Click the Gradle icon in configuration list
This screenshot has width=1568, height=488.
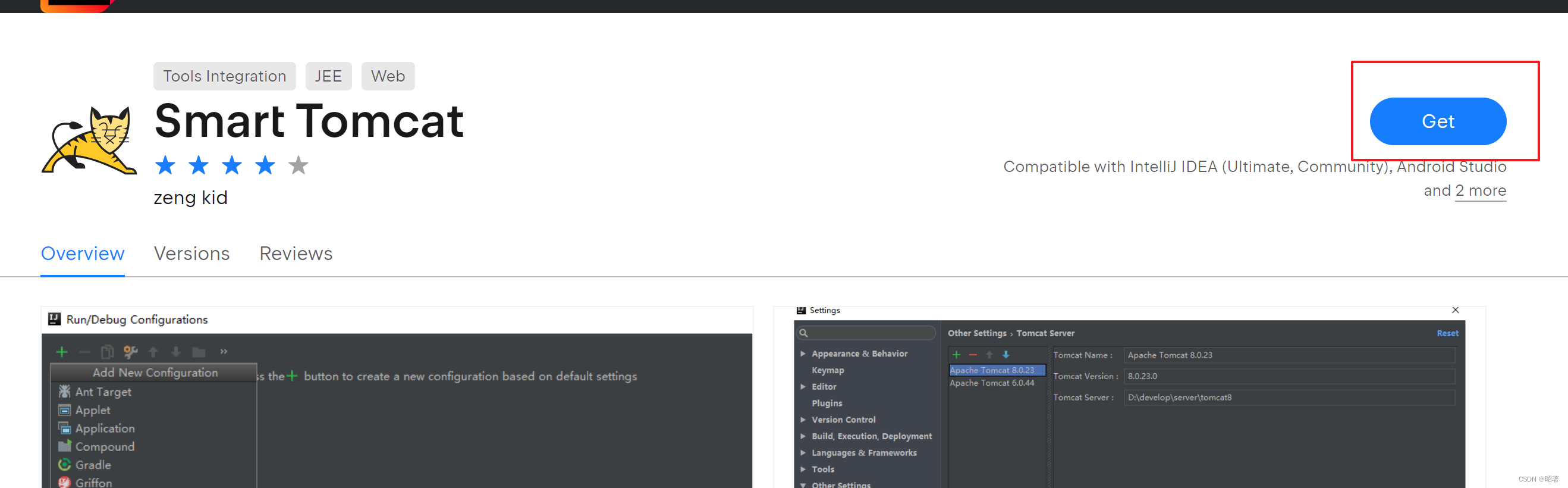click(65, 464)
